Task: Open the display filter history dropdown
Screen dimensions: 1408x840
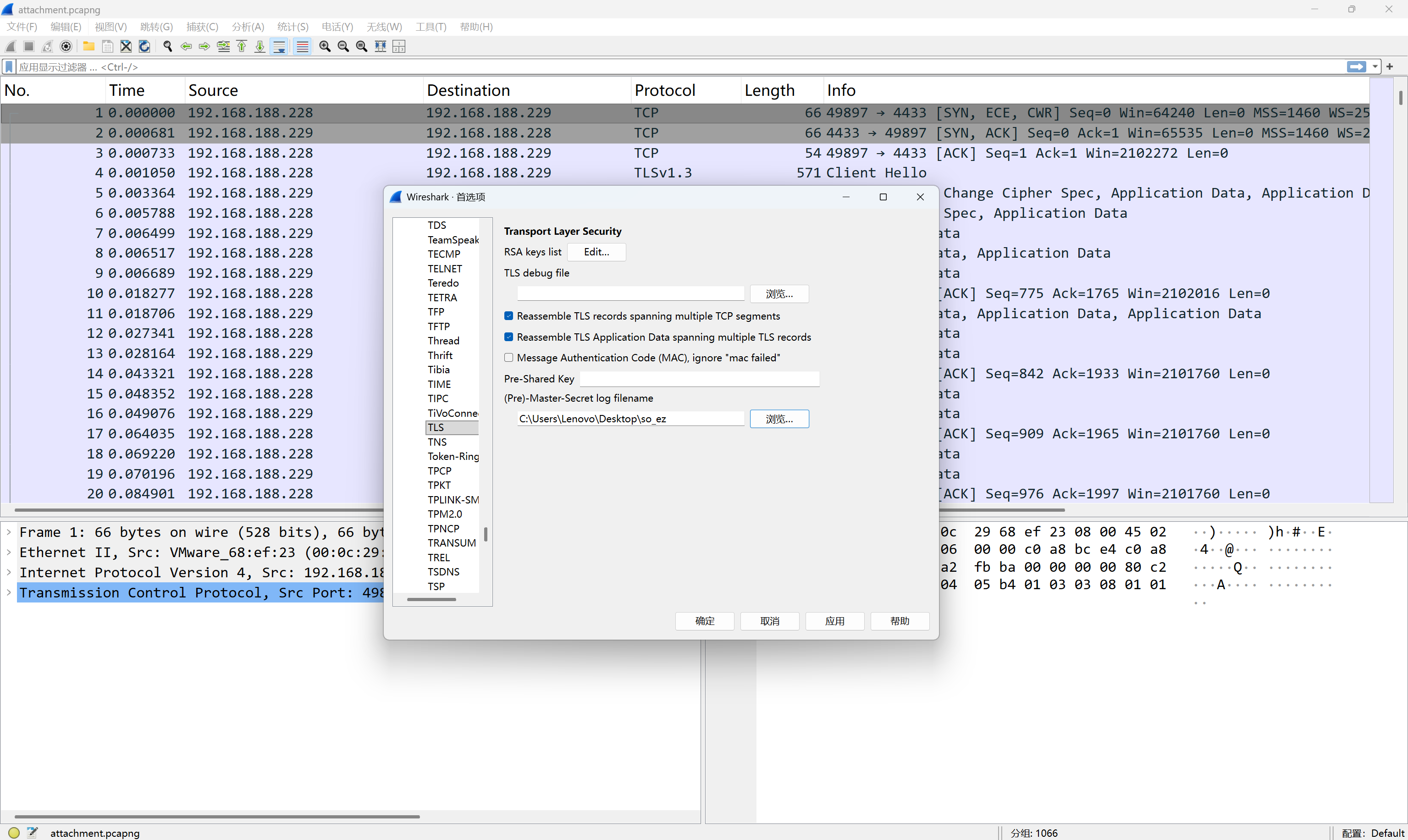Action: (x=1375, y=67)
